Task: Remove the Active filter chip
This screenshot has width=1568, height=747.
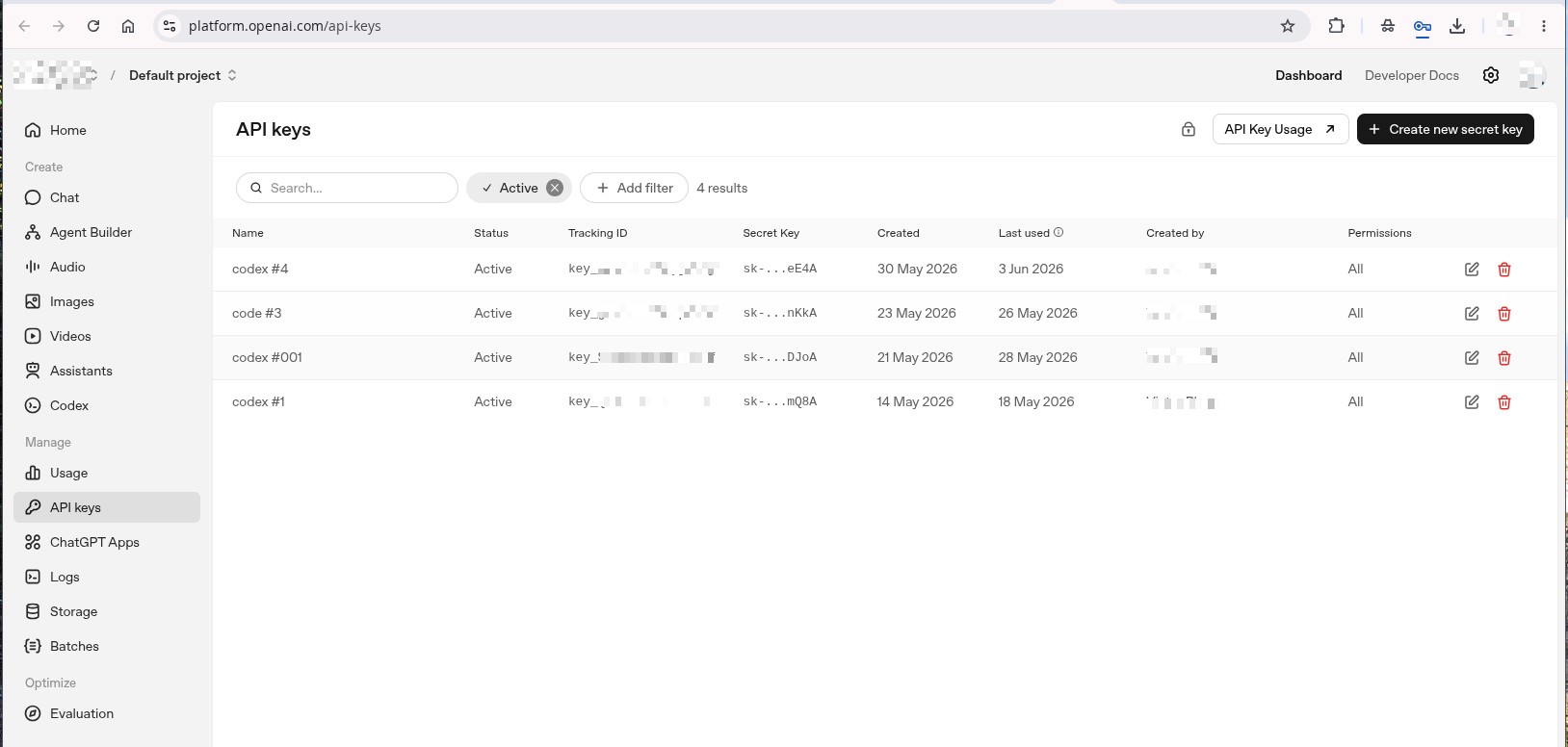Action: click(555, 188)
